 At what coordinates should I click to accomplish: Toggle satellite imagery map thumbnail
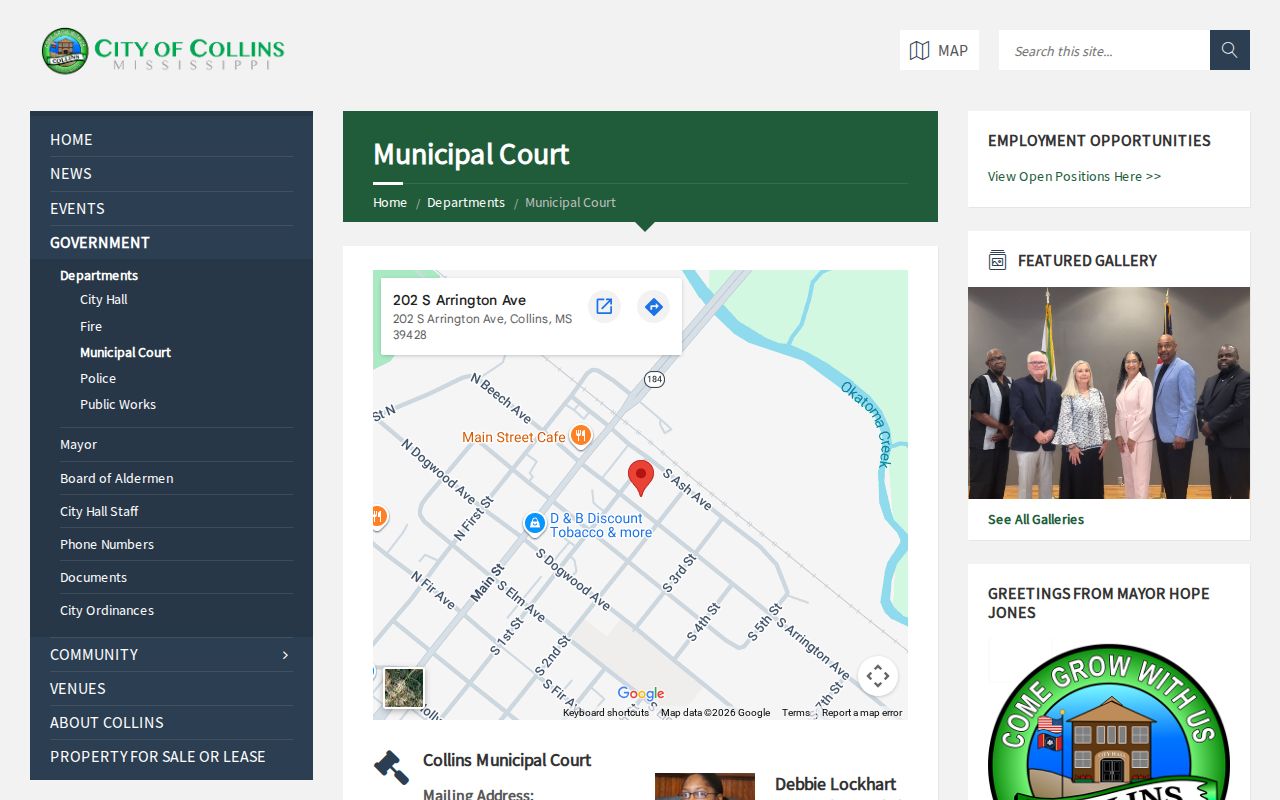[404, 688]
